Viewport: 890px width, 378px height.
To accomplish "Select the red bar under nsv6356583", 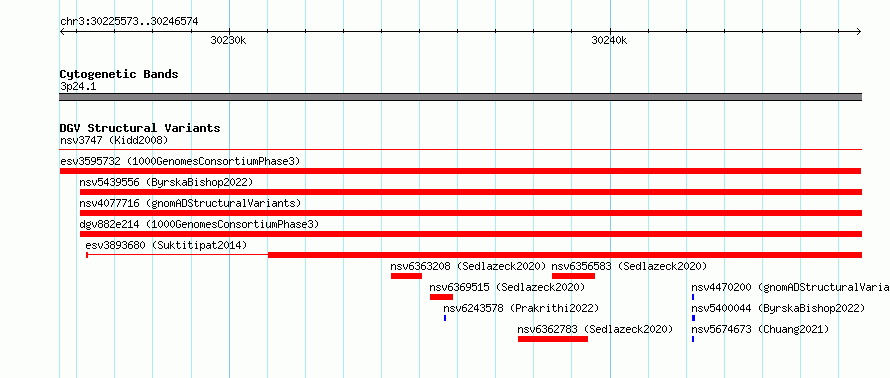I will [x=573, y=276].
